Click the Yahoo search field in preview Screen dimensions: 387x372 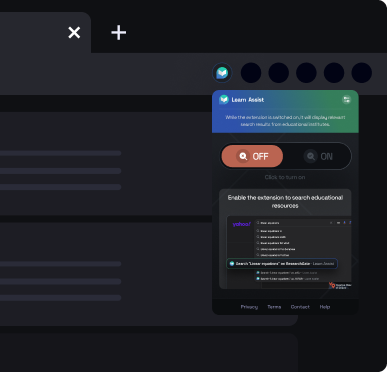click(294, 223)
